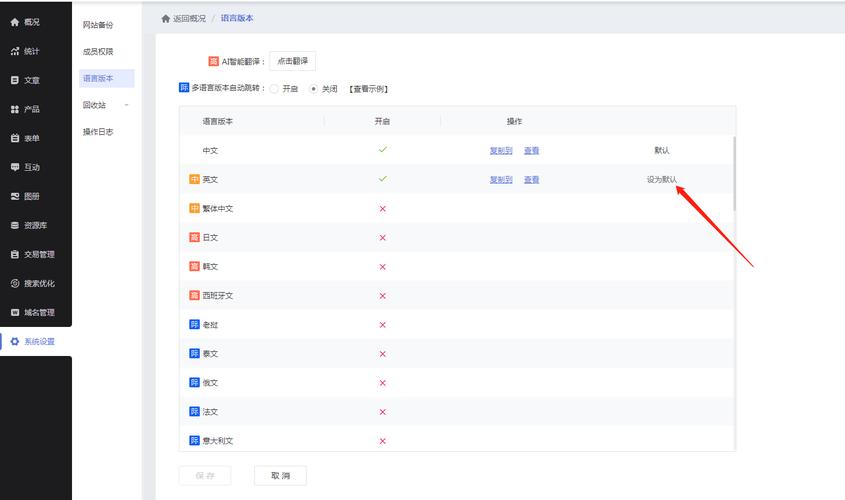Open 成员权限 in the settings submenu
845x500 pixels.
point(98,52)
